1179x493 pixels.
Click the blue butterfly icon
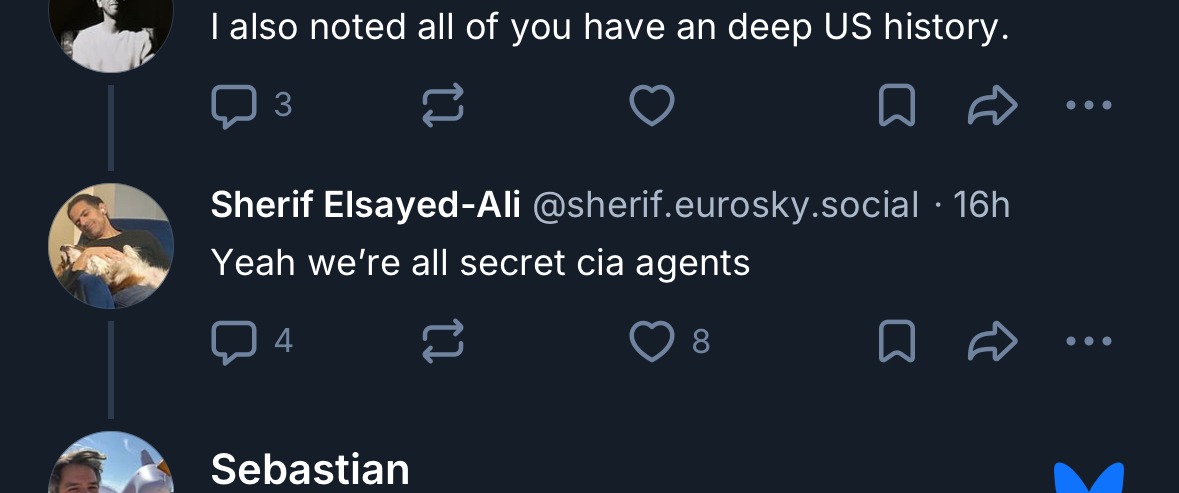click(1089, 478)
